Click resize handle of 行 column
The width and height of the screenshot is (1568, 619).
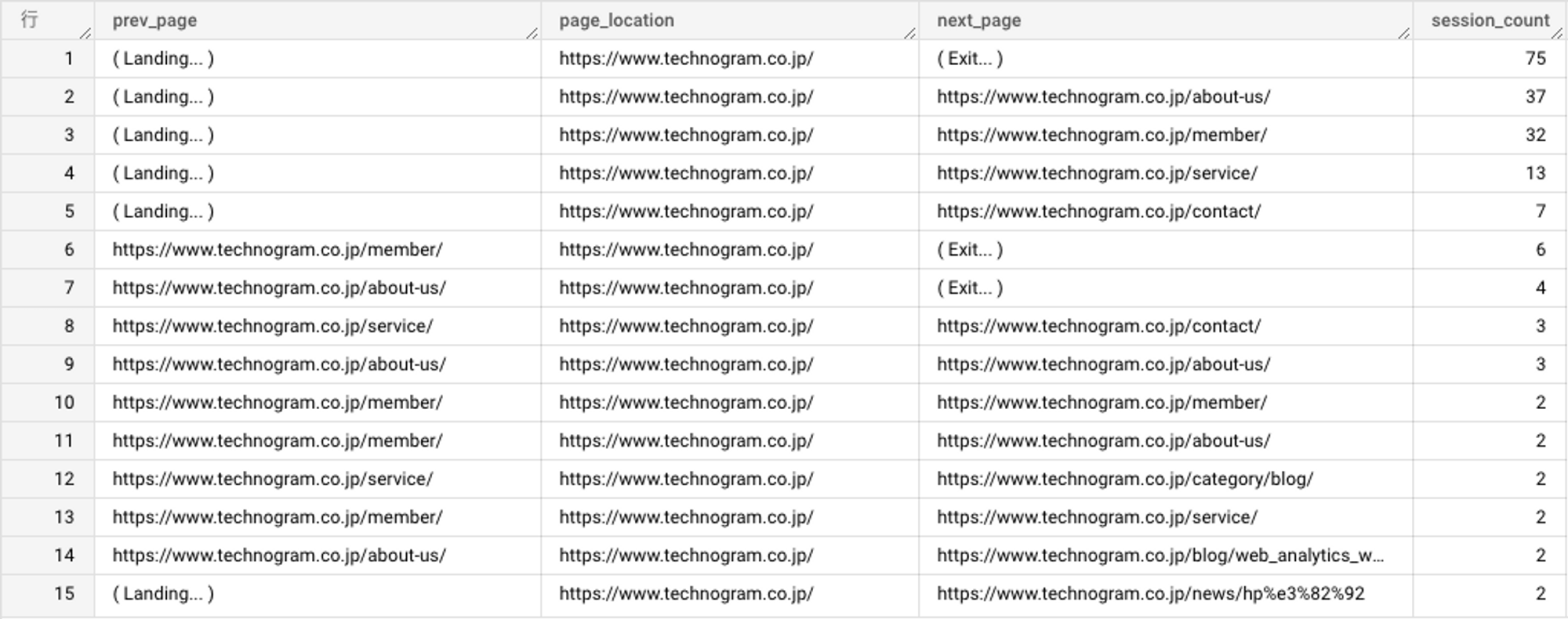coord(85,33)
